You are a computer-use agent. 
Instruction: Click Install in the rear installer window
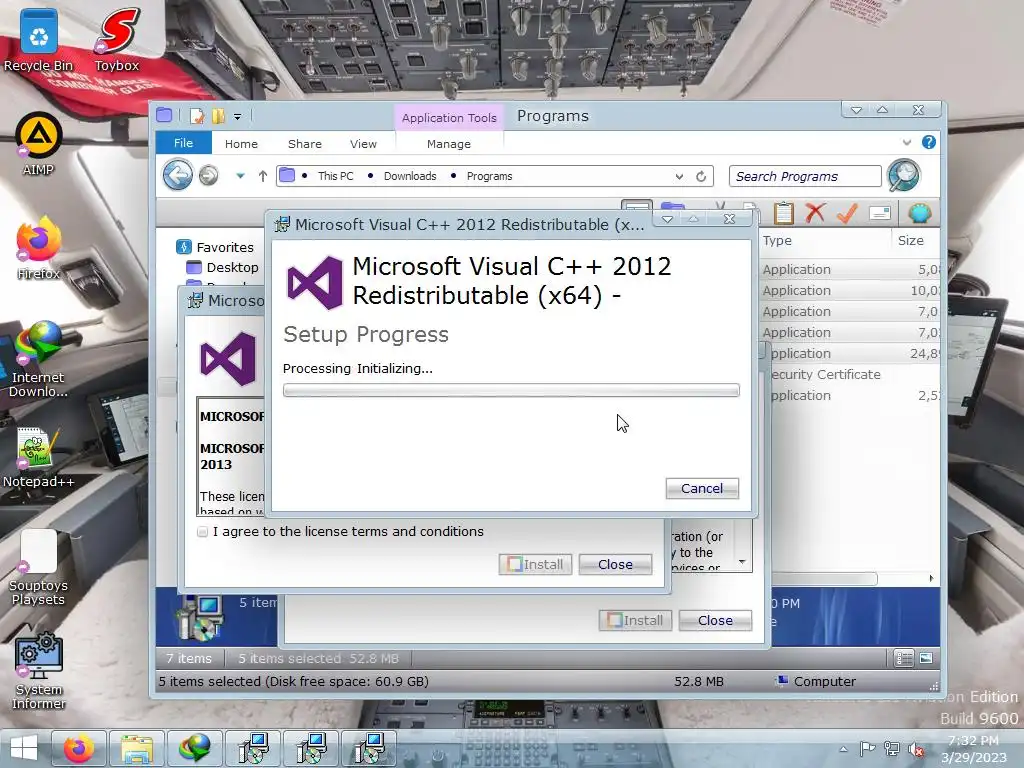635,620
